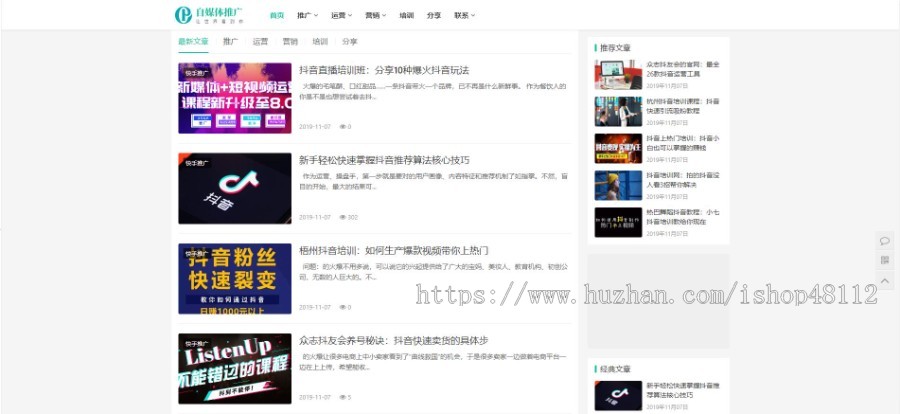The width and height of the screenshot is (900, 414).
Task: Click view-count eye icon of 众志抖友会养号秘诀 article
Action: coord(343,397)
